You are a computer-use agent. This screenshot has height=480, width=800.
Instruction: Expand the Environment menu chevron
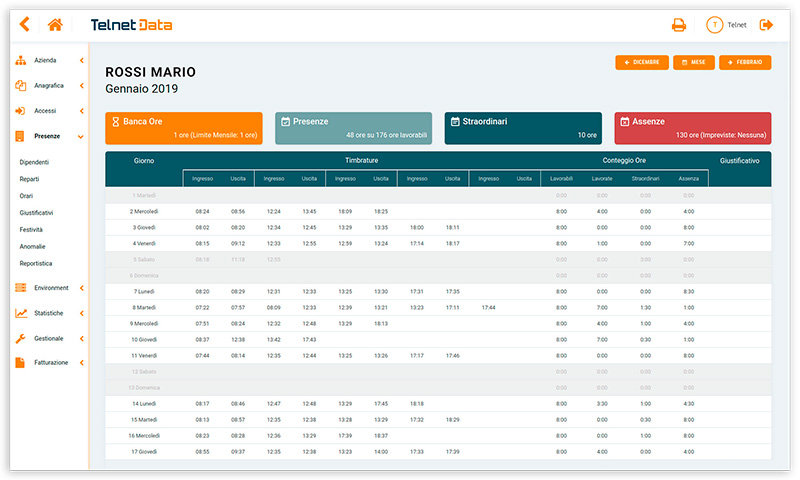coord(82,288)
